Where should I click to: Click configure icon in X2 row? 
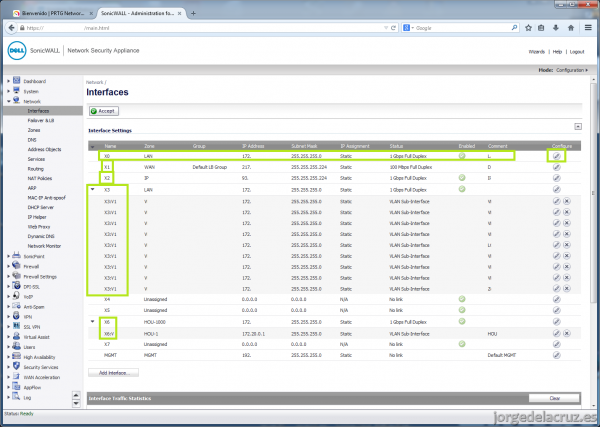[556, 178]
